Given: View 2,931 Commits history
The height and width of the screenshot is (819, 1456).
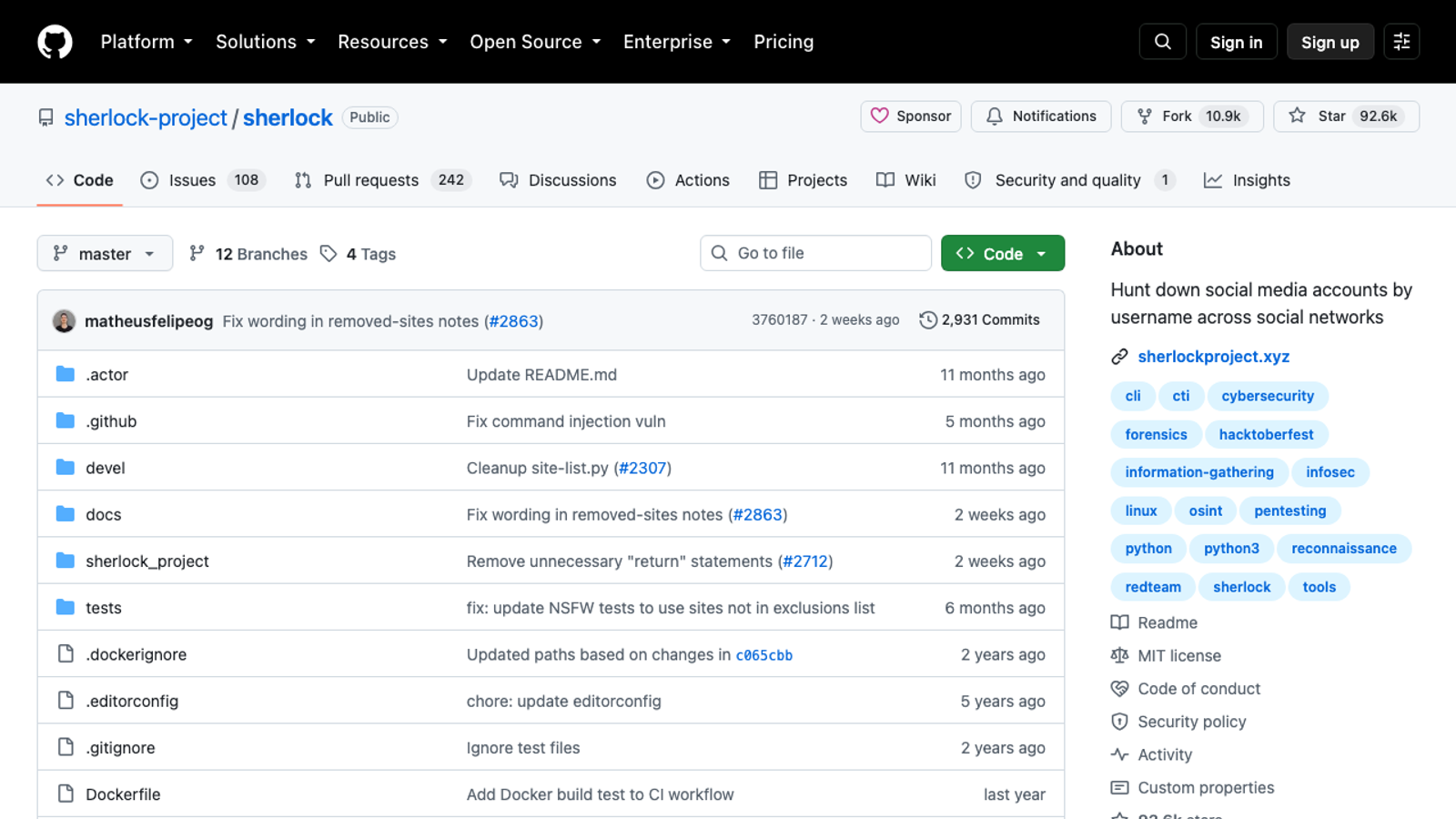Looking at the screenshot, I should point(979,320).
